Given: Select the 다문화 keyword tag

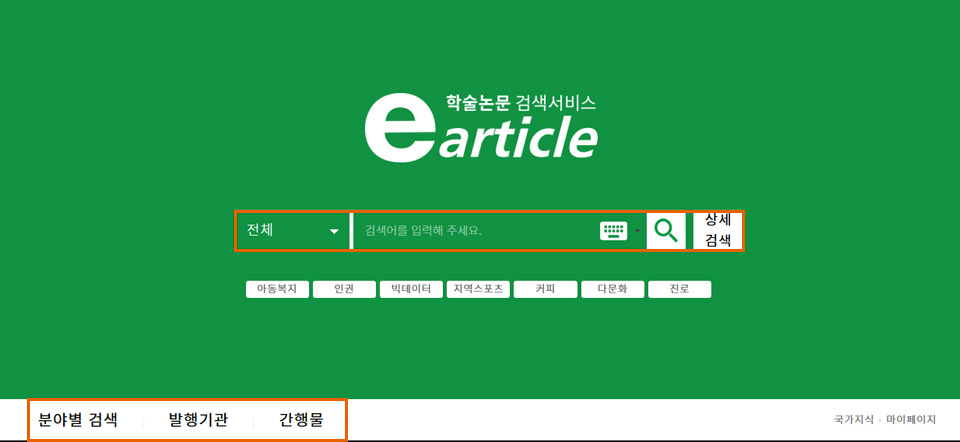Looking at the screenshot, I should pyautogui.click(x=612, y=290).
